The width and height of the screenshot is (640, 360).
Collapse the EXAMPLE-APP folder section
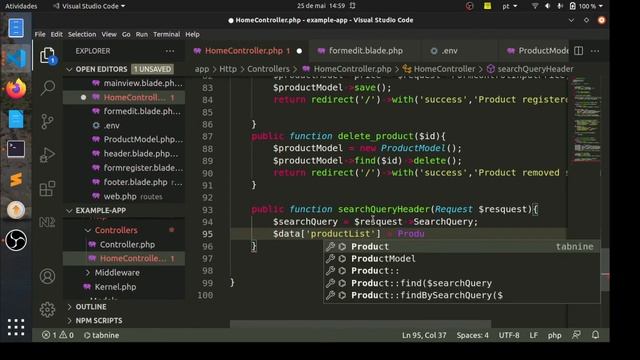(x=124, y=211)
